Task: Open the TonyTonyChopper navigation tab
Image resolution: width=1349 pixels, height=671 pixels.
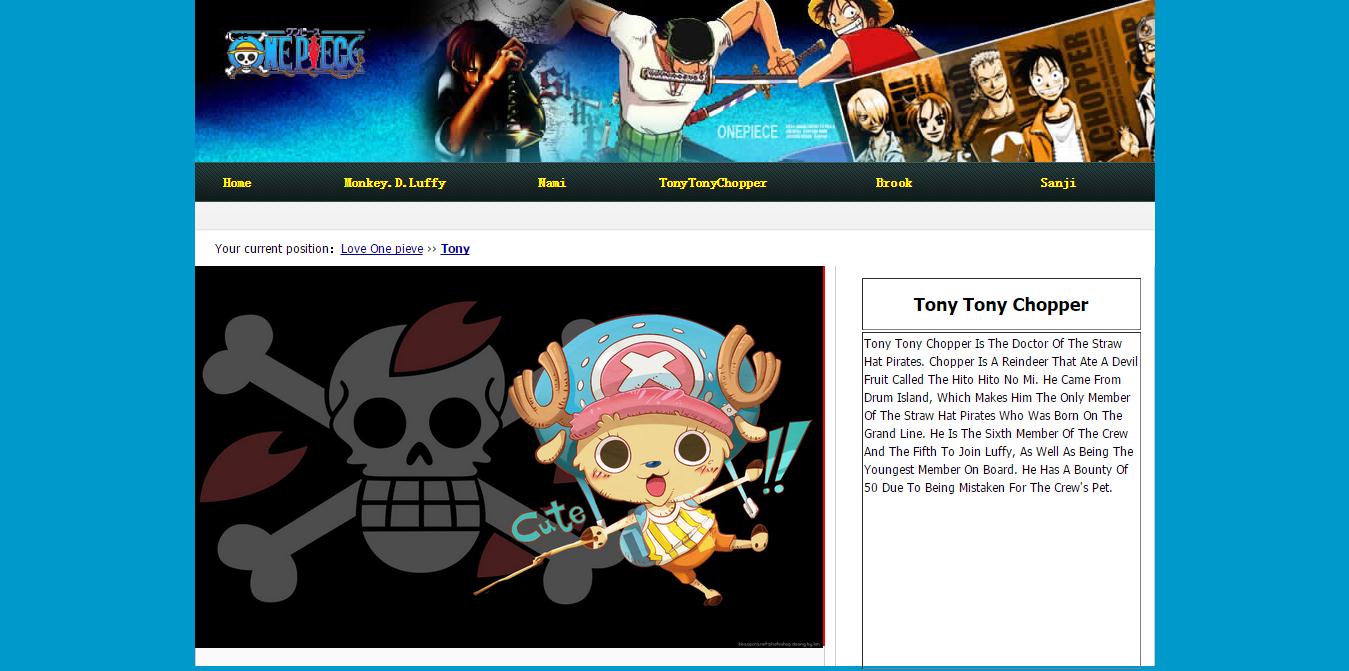Action: [x=712, y=183]
